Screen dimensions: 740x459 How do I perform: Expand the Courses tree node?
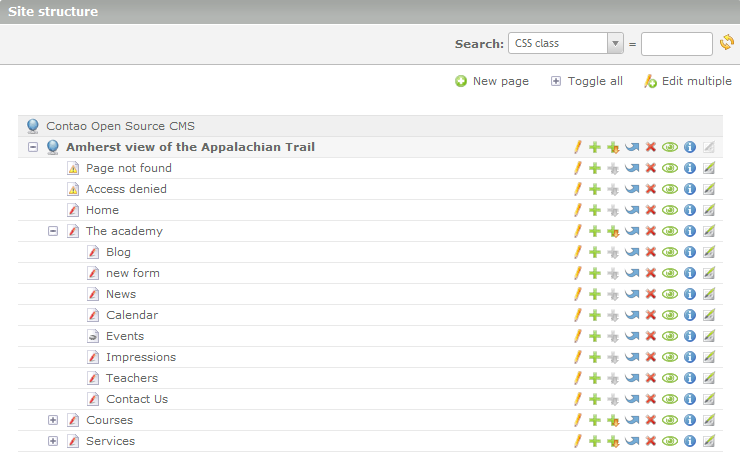53,420
